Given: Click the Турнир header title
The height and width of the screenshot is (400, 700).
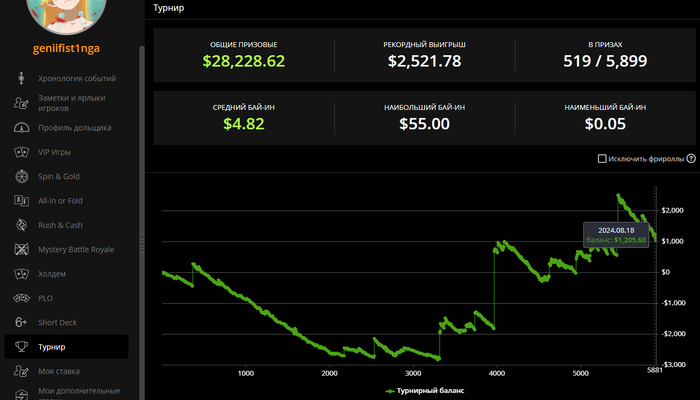Looking at the screenshot, I should tap(169, 8).
